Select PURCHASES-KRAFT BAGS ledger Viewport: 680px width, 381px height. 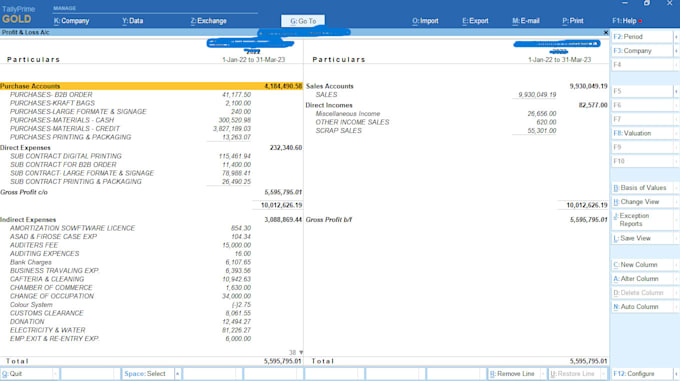[52, 103]
